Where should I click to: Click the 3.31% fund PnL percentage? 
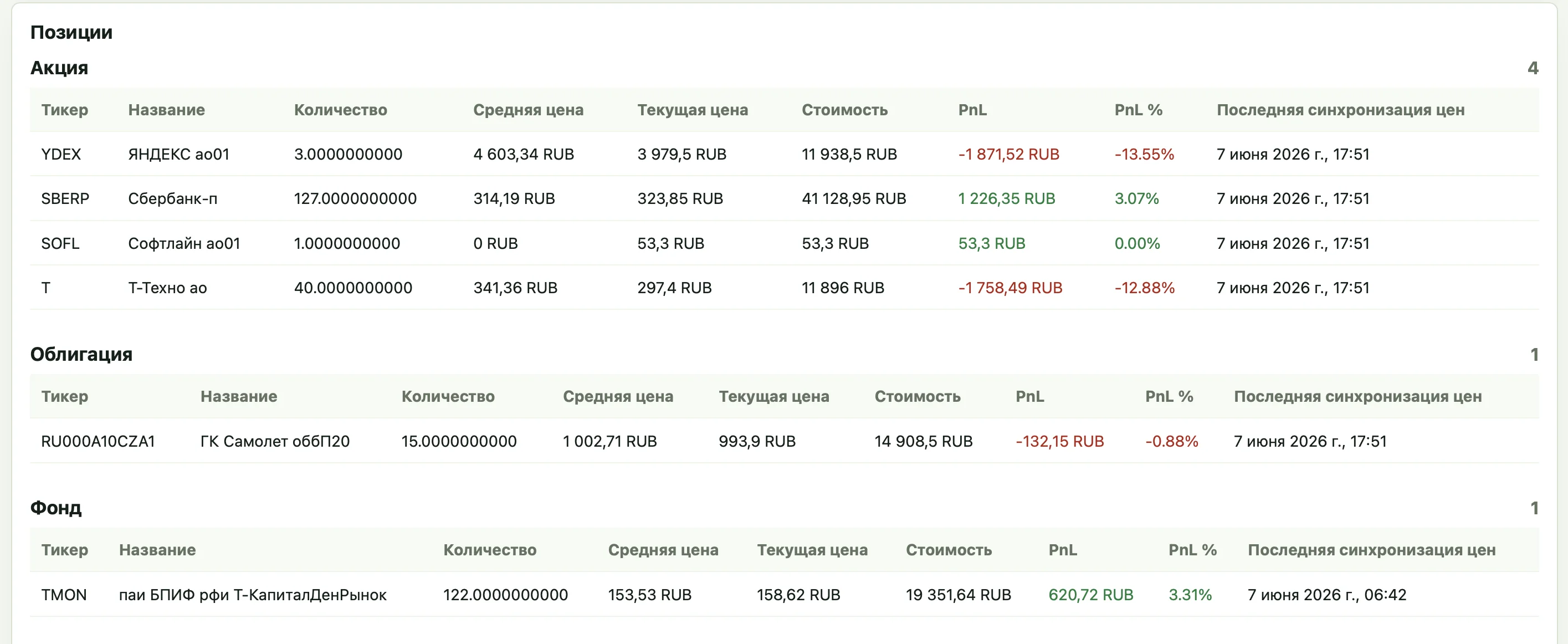[x=1190, y=595]
